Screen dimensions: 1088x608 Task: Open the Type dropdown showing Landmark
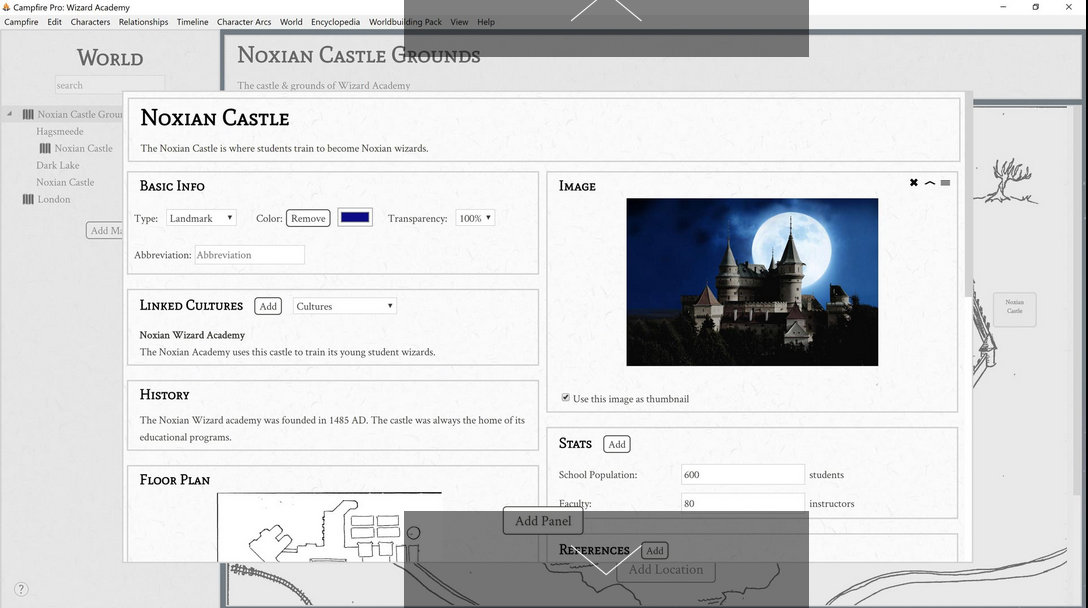click(201, 218)
